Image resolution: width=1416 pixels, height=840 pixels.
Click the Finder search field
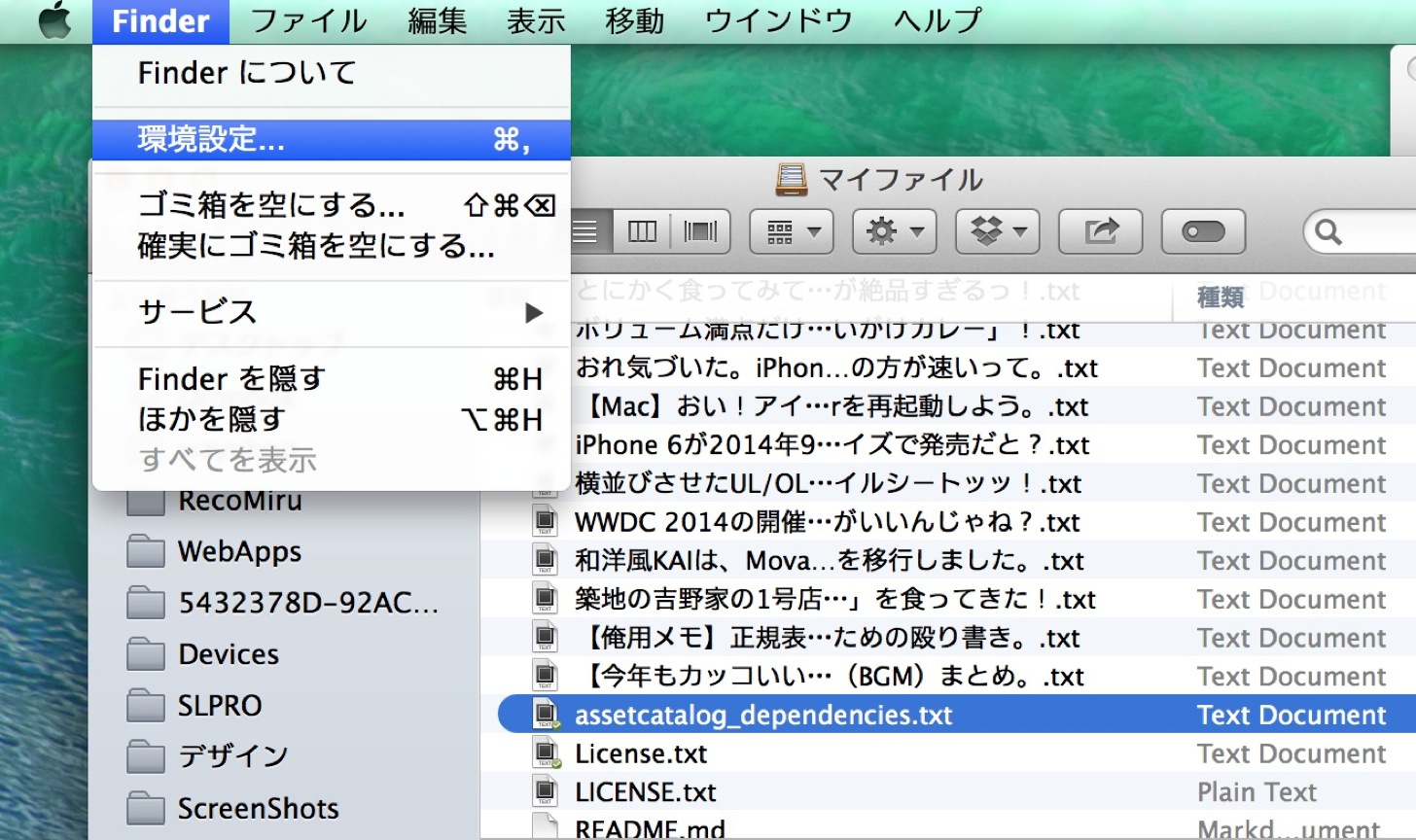point(1362,231)
